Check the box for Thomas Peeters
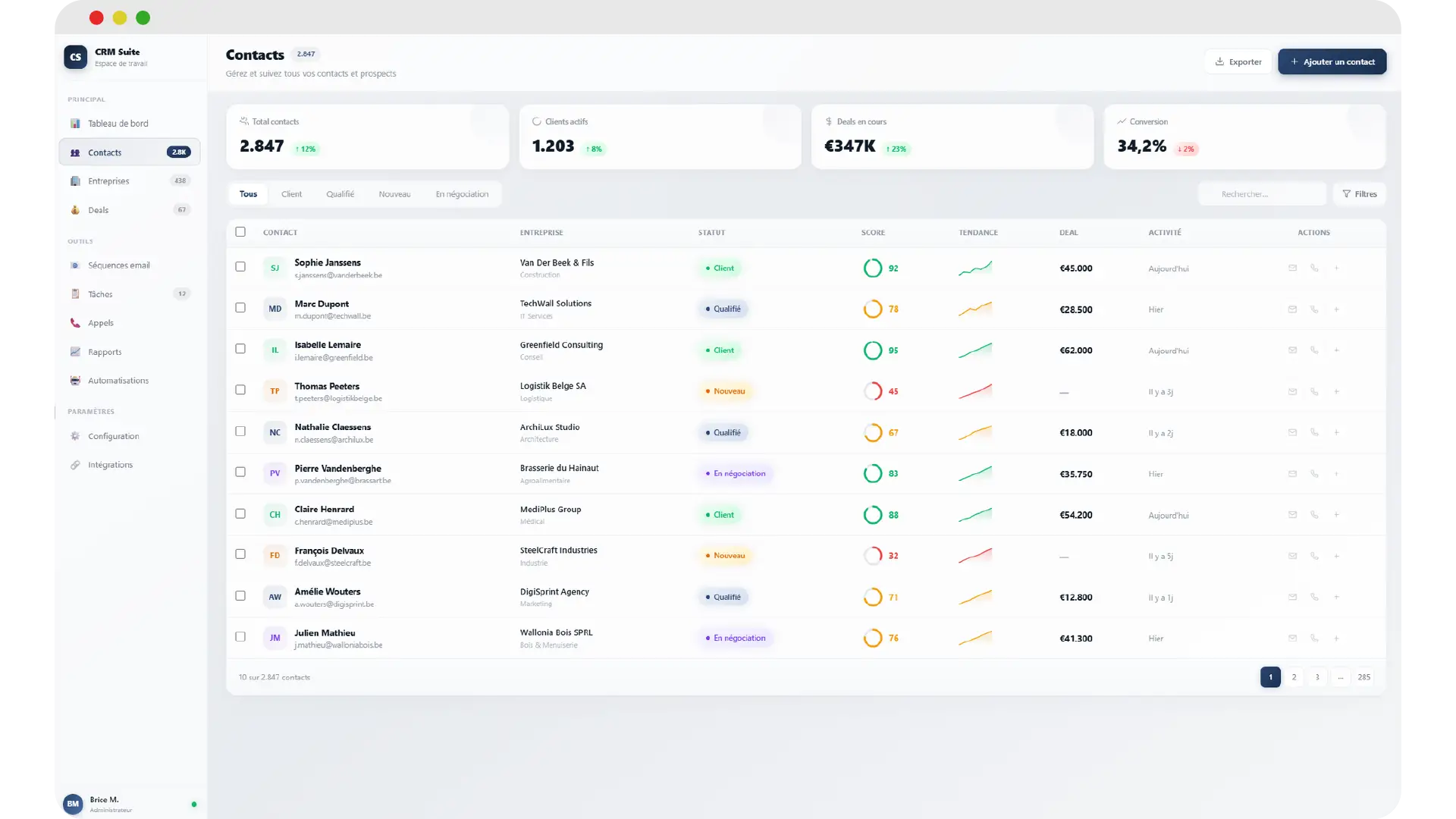This screenshot has width=1456, height=819. pos(240,390)
